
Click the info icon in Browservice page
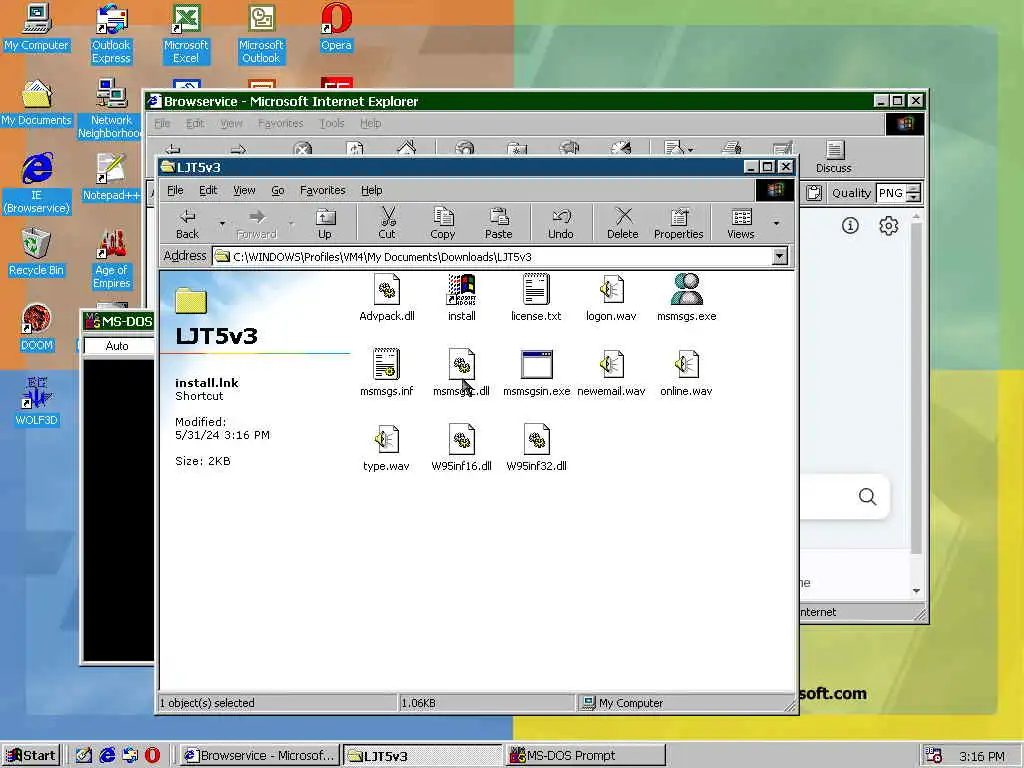pyautogui.click(x=850, y=226)
